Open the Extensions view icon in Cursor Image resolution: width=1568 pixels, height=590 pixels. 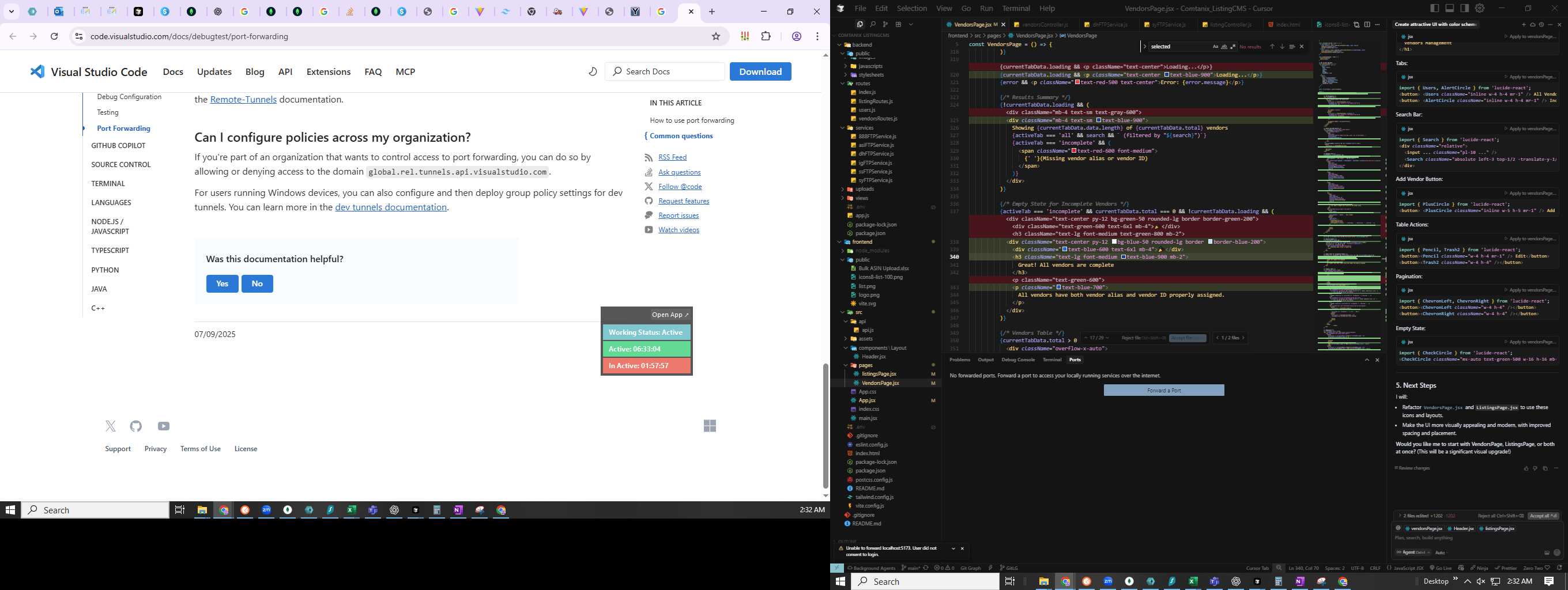899,24
